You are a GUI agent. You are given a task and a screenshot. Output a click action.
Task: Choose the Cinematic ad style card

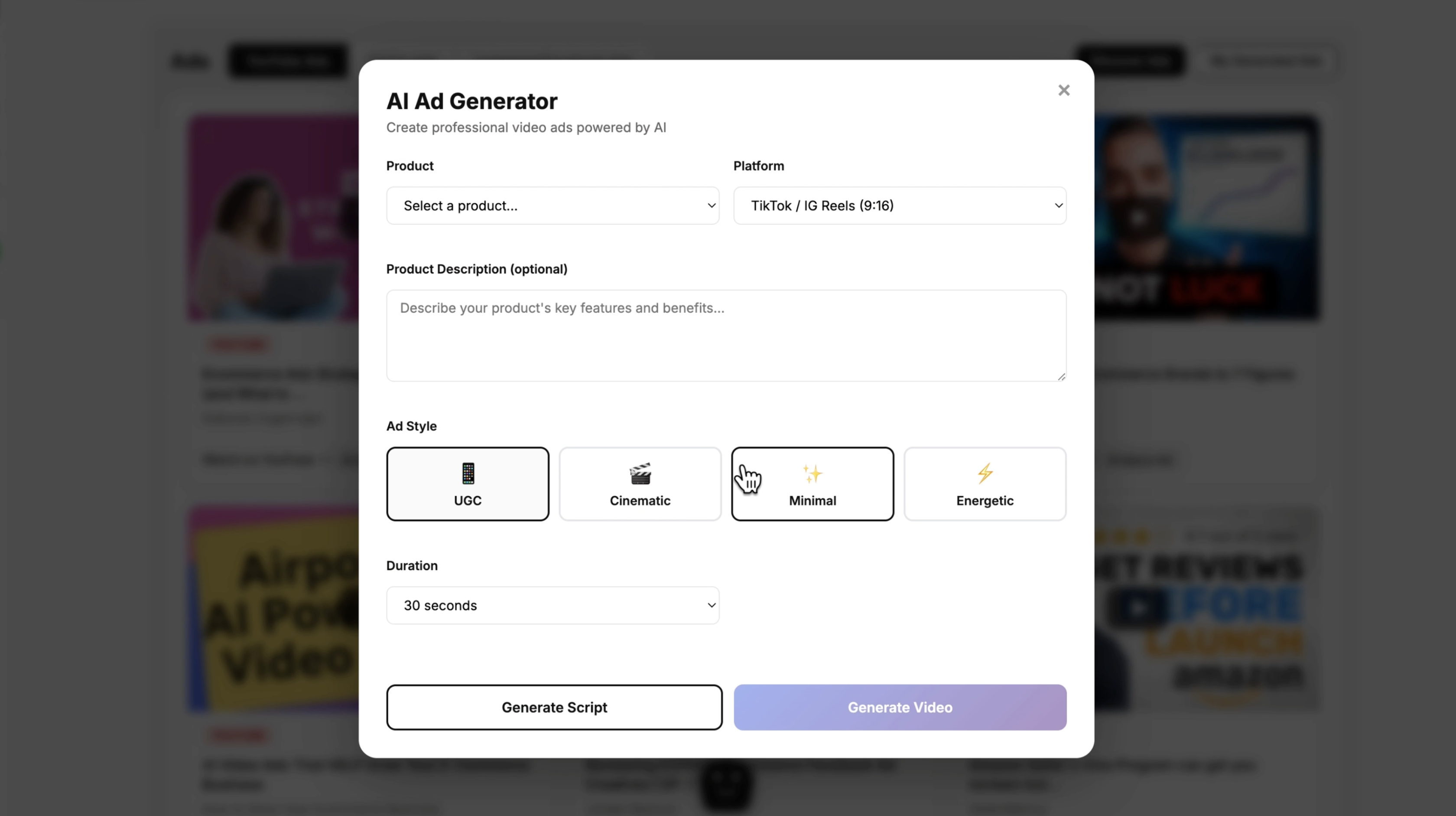[640, 484]
